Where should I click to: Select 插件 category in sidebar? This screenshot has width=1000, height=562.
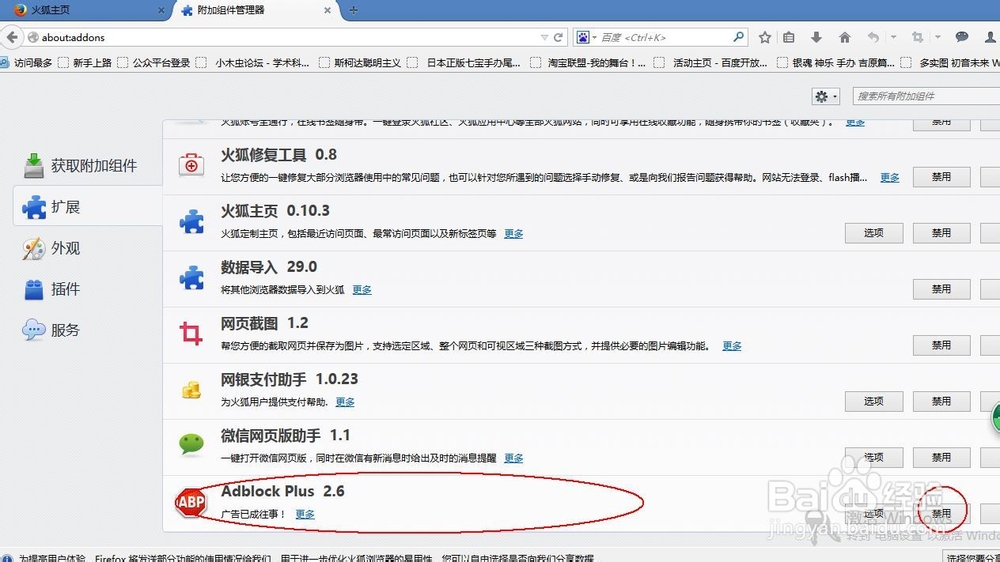(52, 289)
